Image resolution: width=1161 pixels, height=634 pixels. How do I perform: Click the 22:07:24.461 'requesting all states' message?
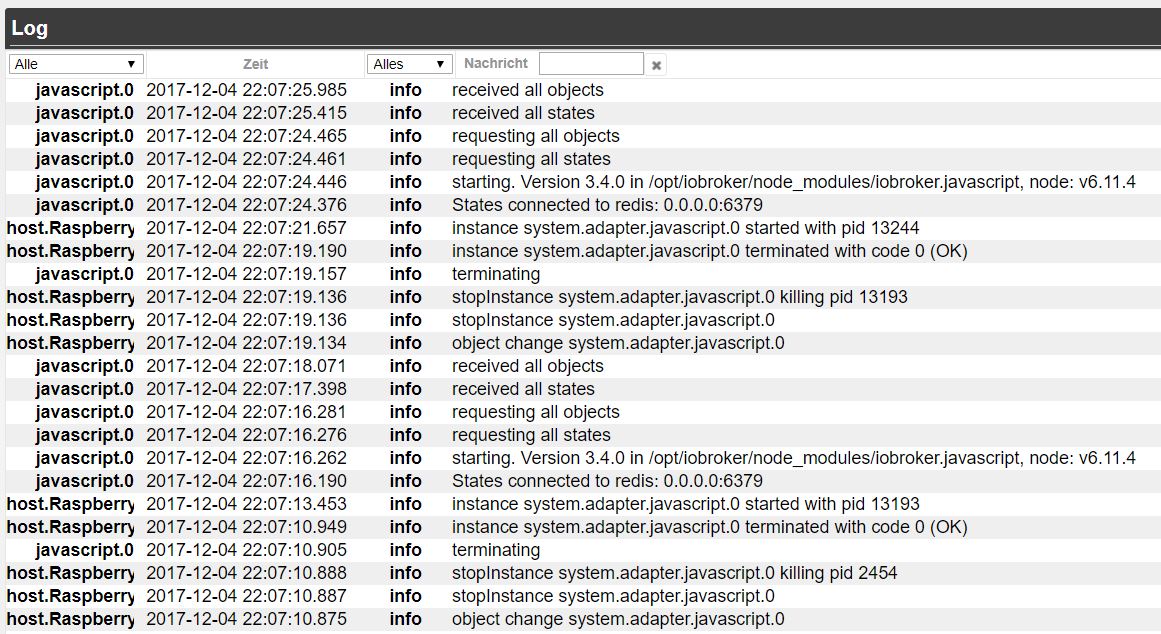[x=531, y=159]
